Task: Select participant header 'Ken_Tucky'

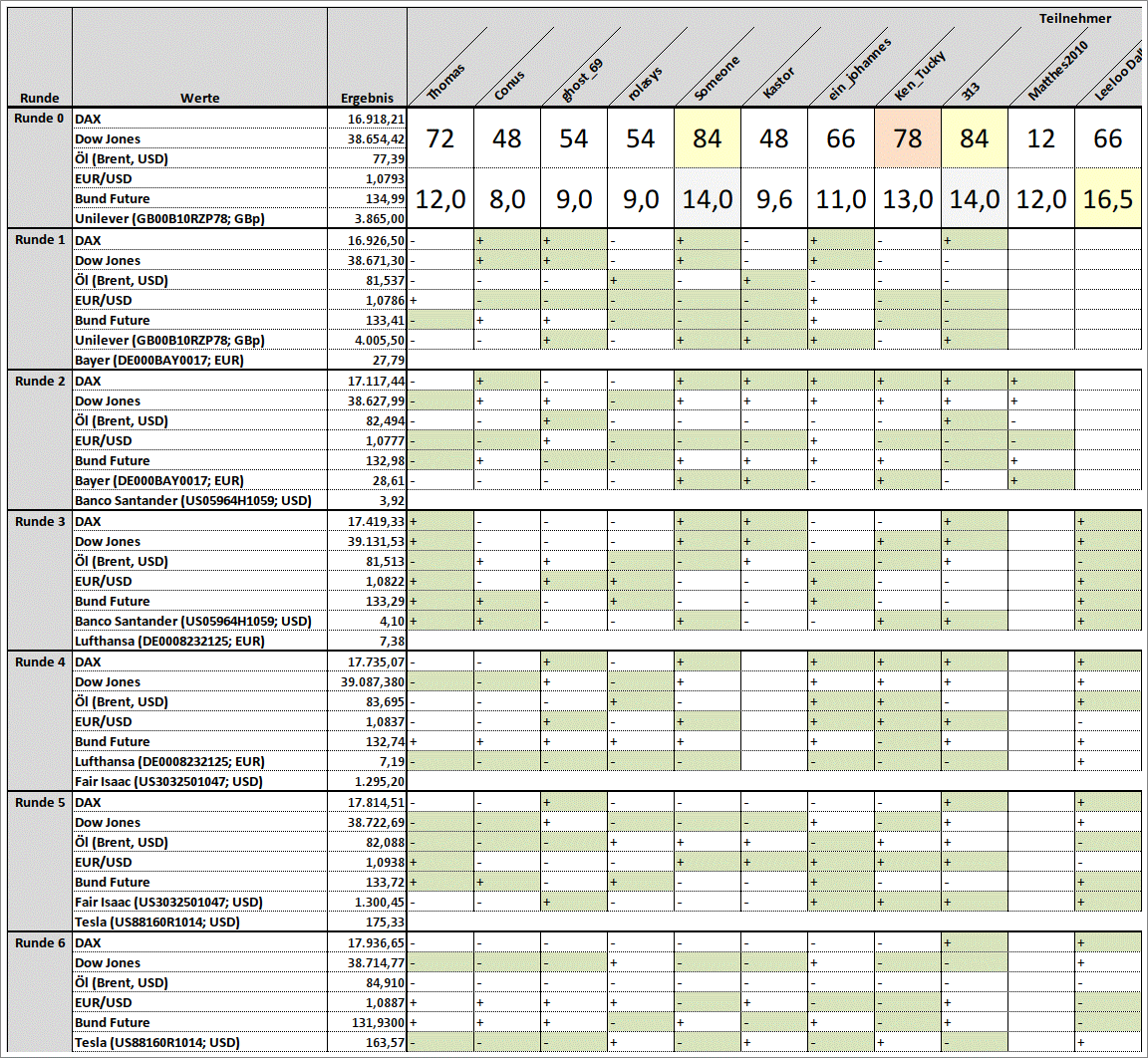Action: tap(920, 76)
